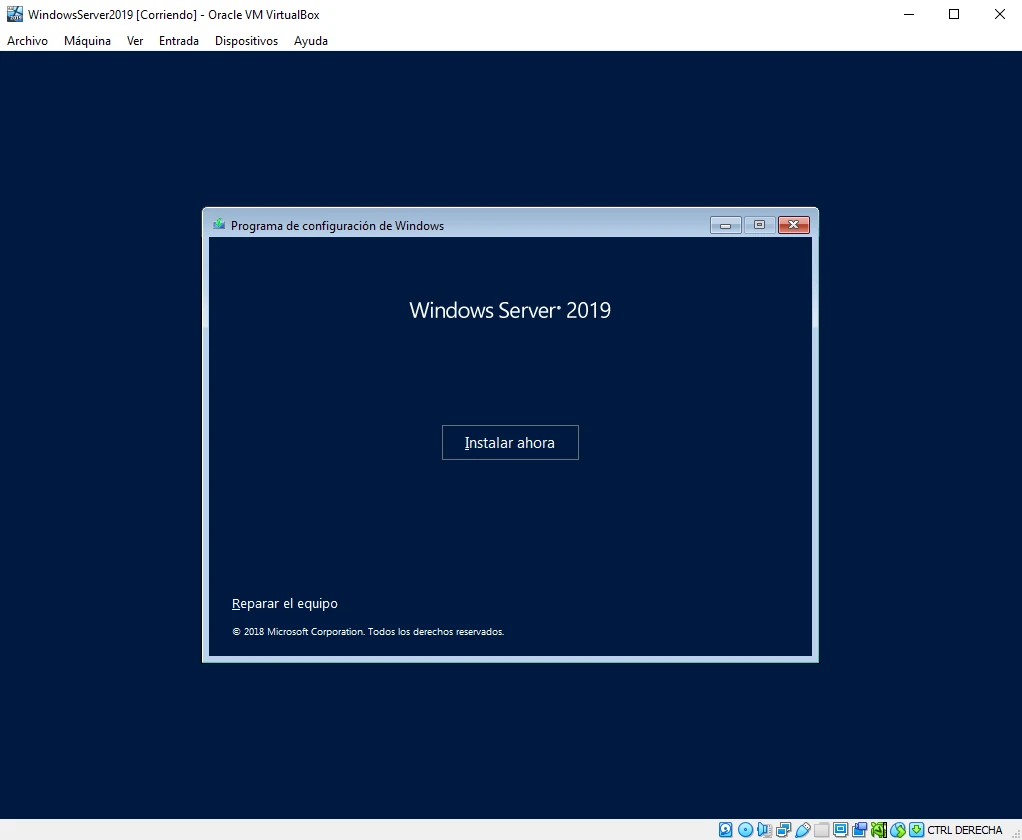Close the Windows Setup dialog
The image size is (1022, 840).
point(793,225)
